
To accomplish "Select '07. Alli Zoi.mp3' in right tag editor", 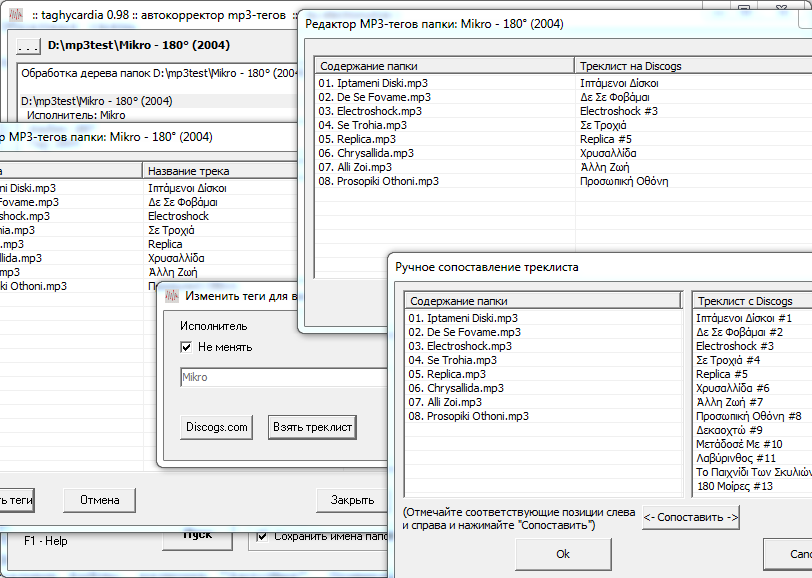I will (355, 167).
